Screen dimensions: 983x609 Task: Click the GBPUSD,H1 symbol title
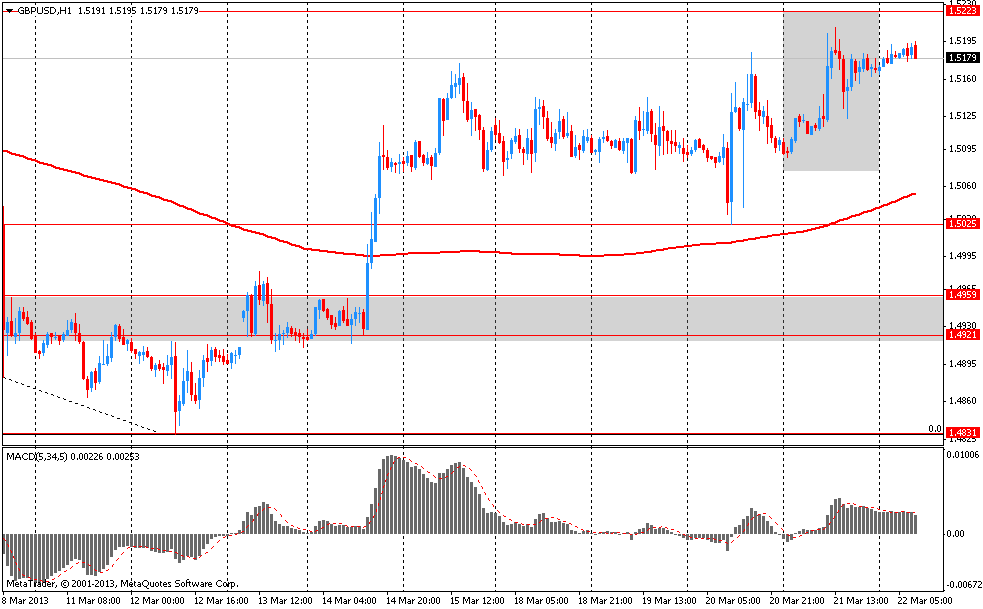pyautogui.click(x=44, y=11)
